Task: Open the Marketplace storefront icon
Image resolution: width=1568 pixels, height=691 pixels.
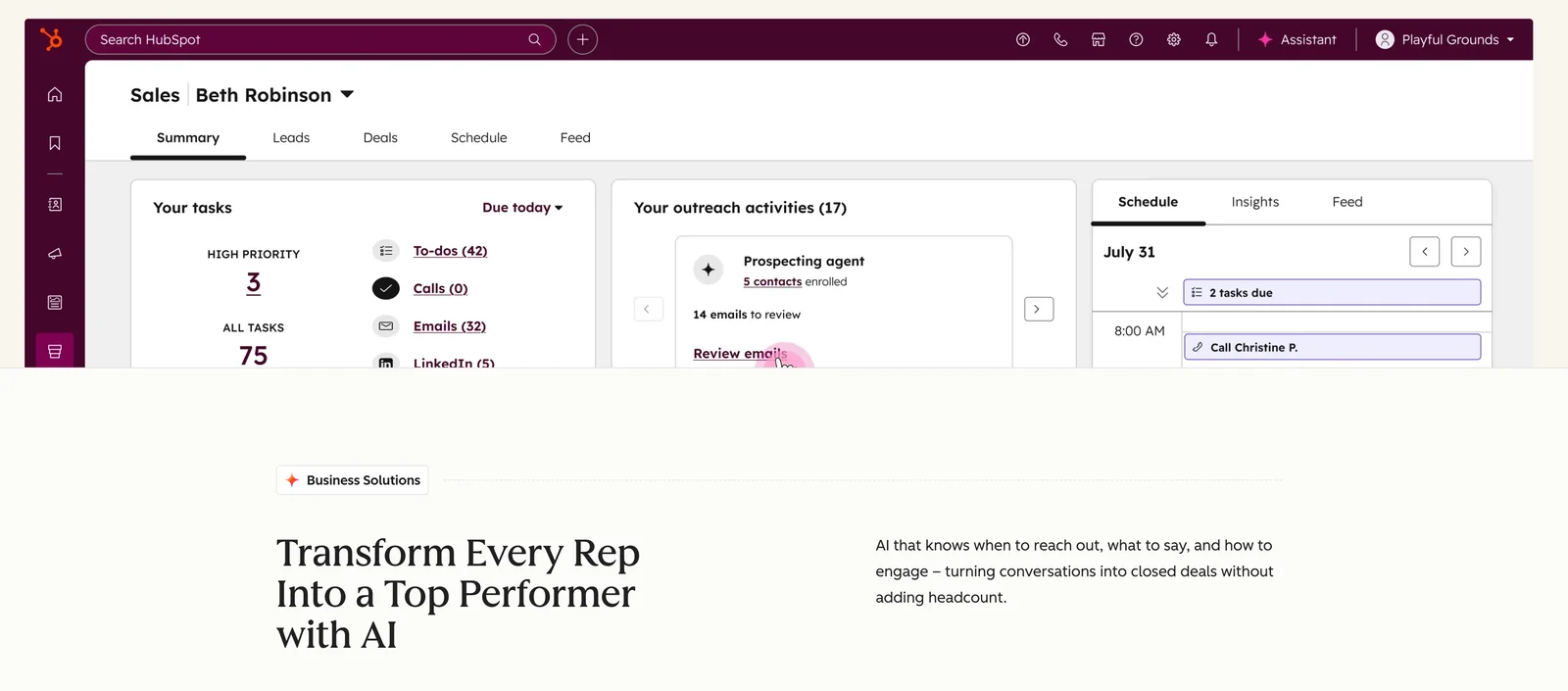Action: 1099,40
